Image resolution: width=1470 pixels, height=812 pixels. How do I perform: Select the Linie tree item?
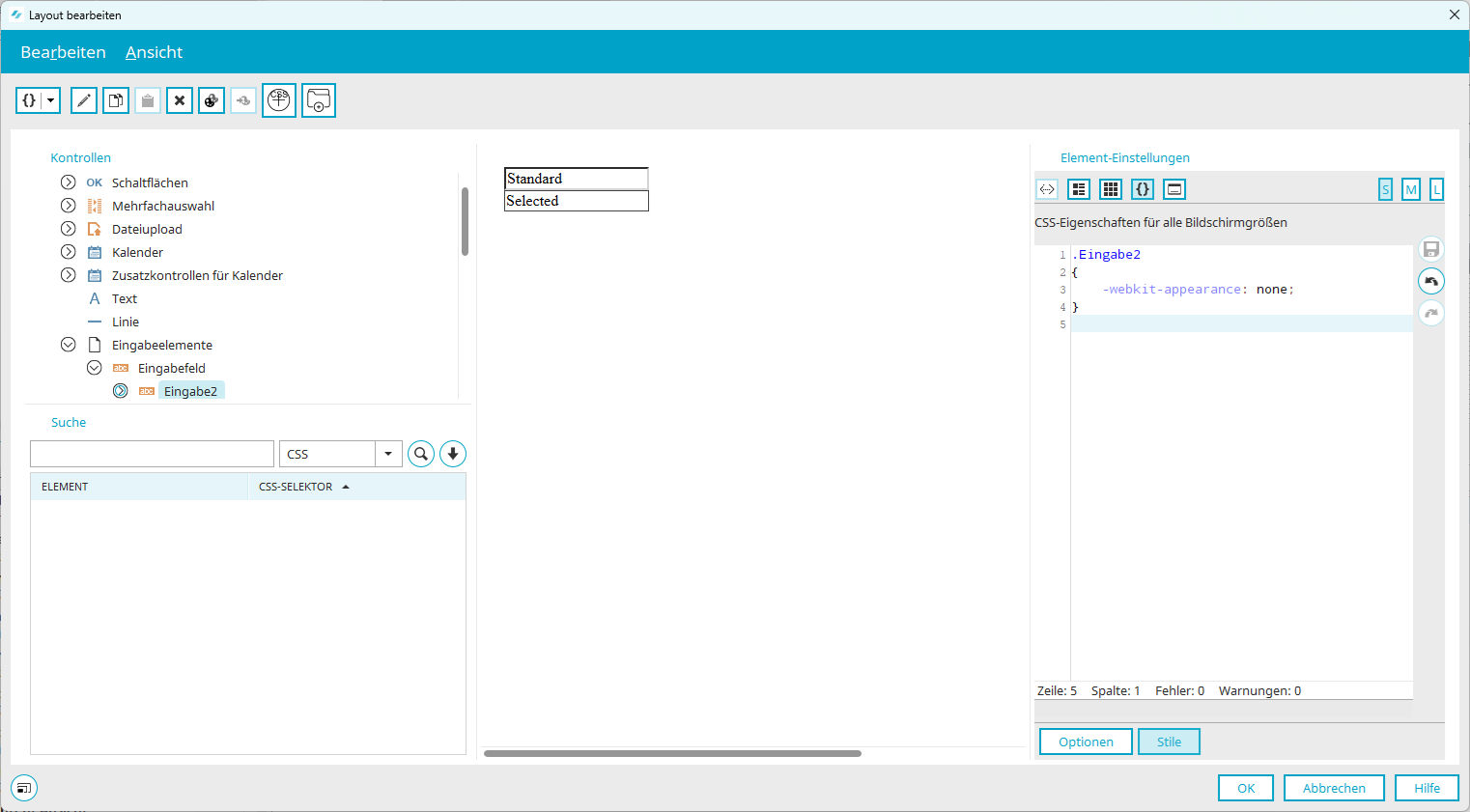[126, 322]
